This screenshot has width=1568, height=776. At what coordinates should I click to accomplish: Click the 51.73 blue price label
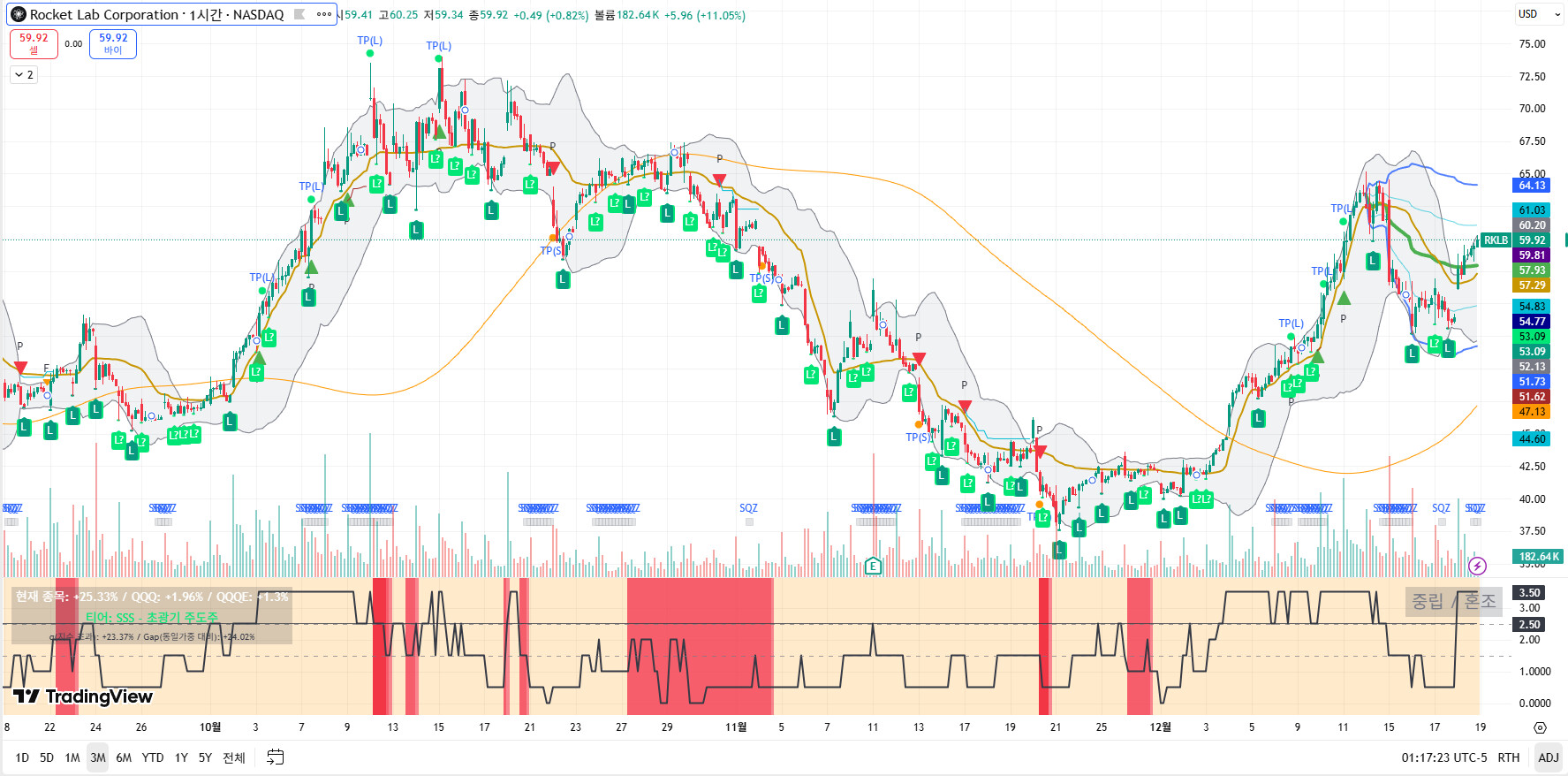point(1532,382)
